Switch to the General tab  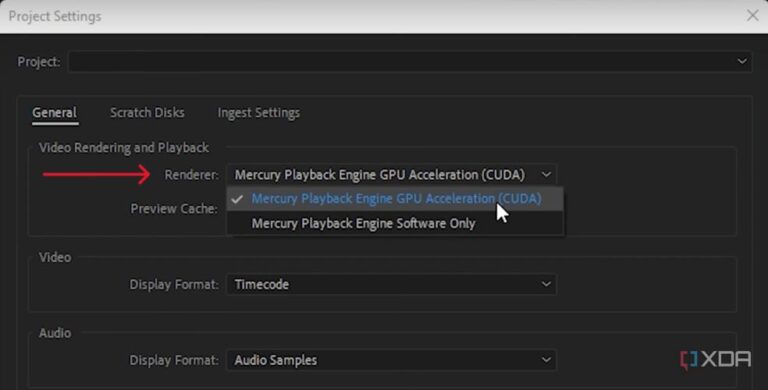54,113
